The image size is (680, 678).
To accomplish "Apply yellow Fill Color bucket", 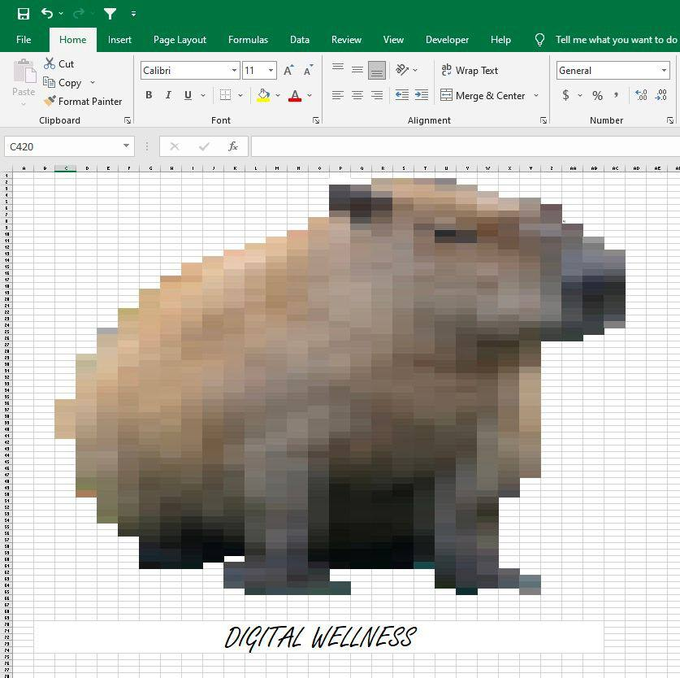I will click(263, 95).
